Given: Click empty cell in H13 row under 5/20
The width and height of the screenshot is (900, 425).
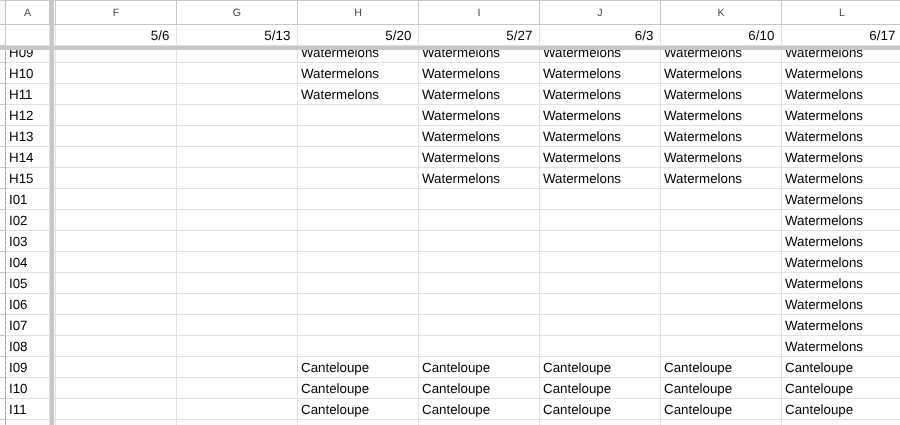Looking at the screenshot, I should coord(358,137).
